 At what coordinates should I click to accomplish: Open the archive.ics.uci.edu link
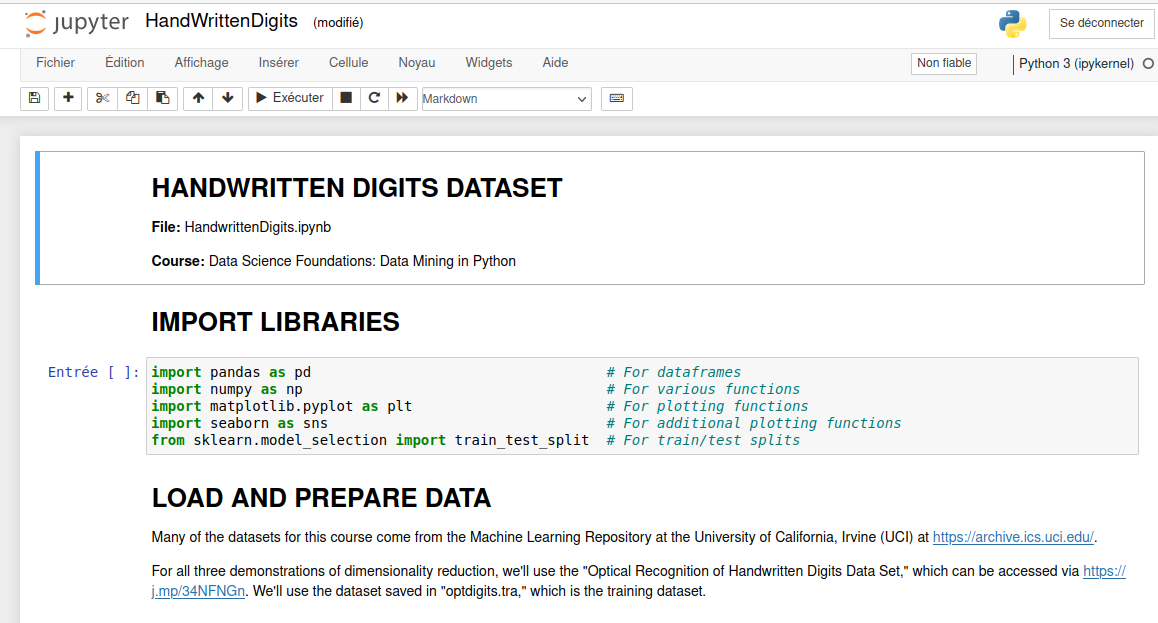point(1014,537)
